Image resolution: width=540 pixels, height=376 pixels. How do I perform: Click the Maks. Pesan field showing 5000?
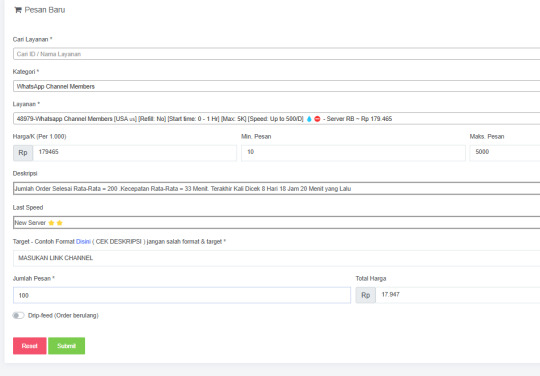[505, 153]
